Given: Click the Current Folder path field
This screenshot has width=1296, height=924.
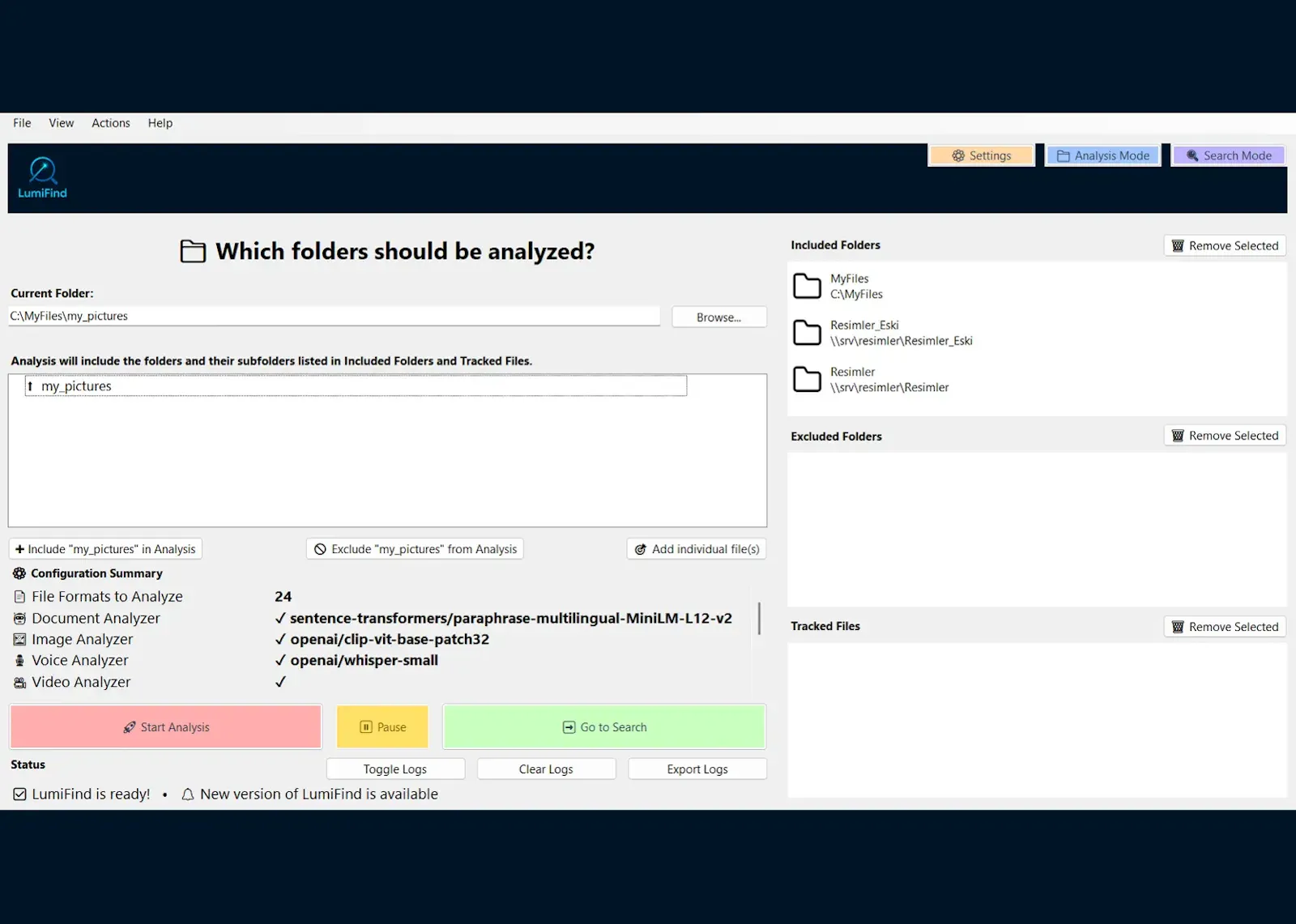Looking at the screenshot, I should click(334, 316).
